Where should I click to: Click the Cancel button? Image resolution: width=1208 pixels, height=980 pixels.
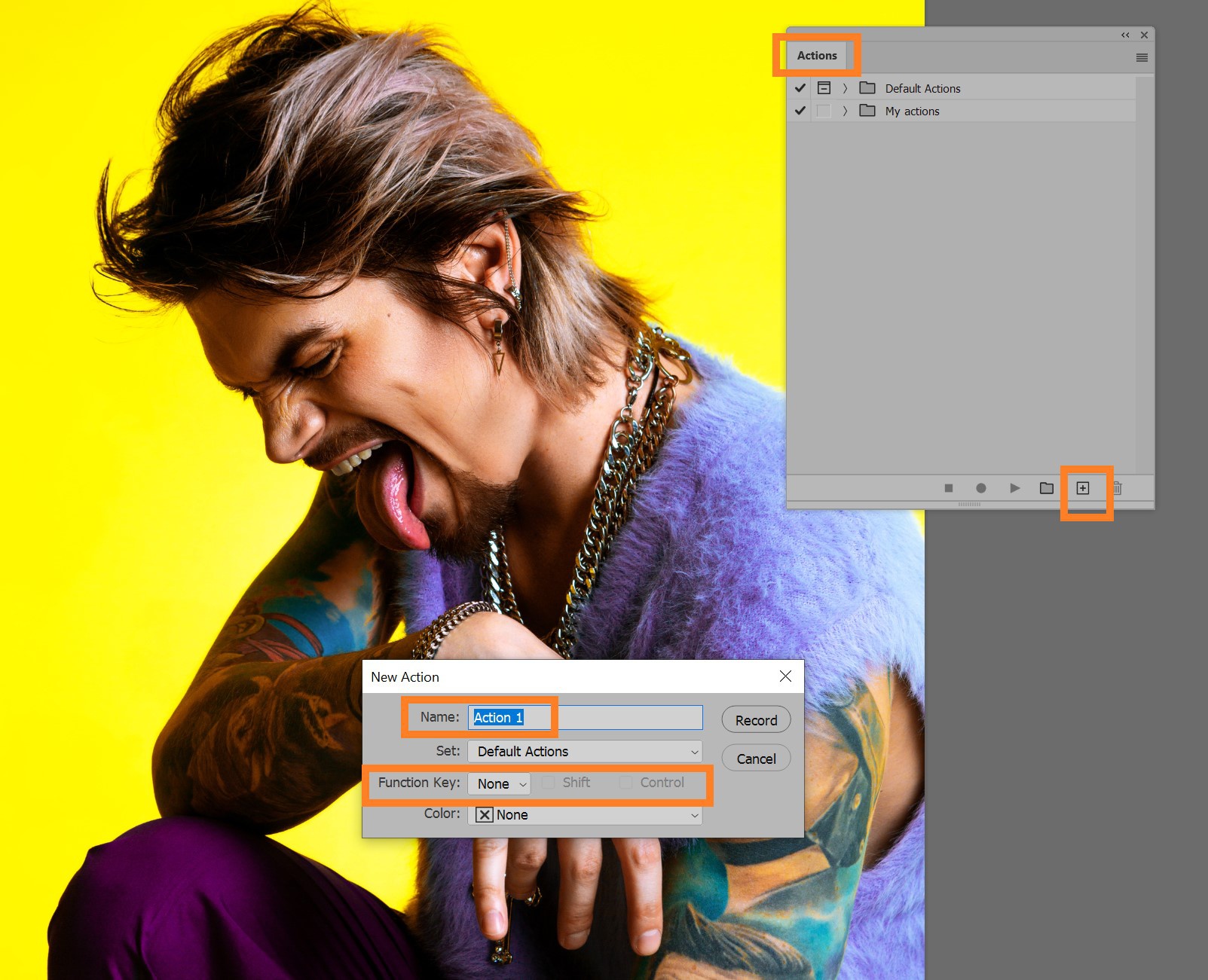pos(756,759)
